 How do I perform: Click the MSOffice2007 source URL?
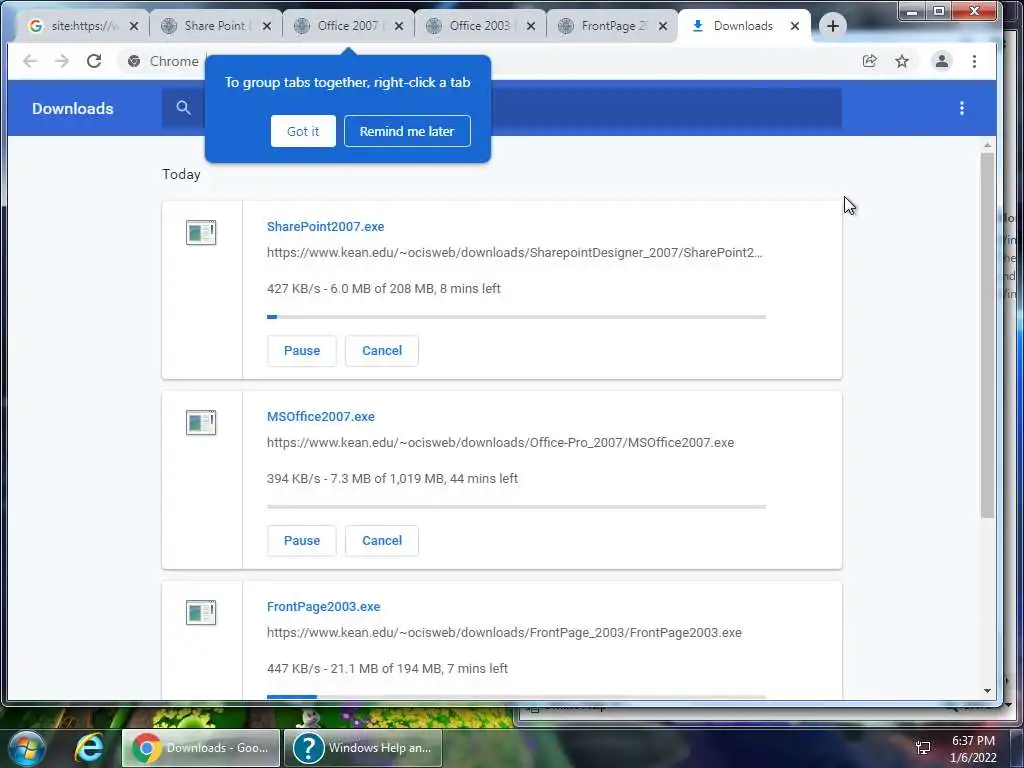500,443
